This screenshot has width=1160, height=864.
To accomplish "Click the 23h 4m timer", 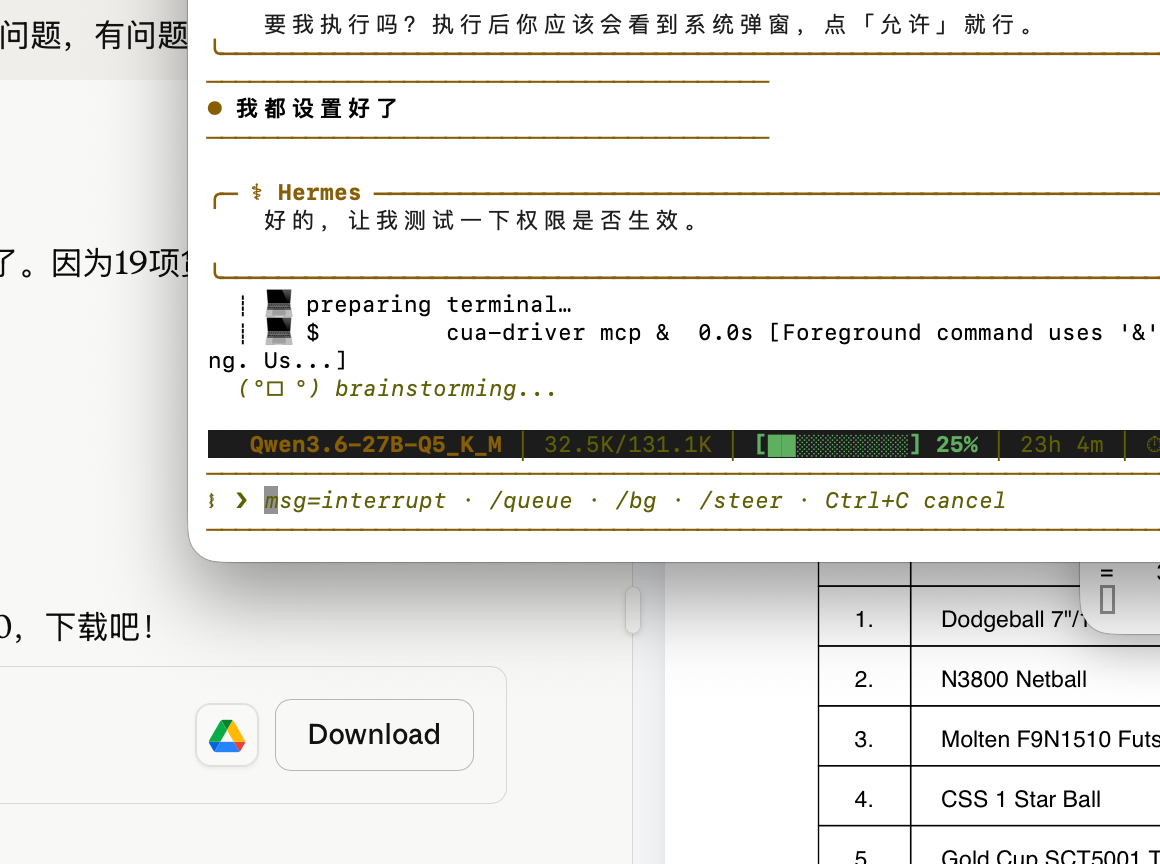I will (x=1062, y=445).
